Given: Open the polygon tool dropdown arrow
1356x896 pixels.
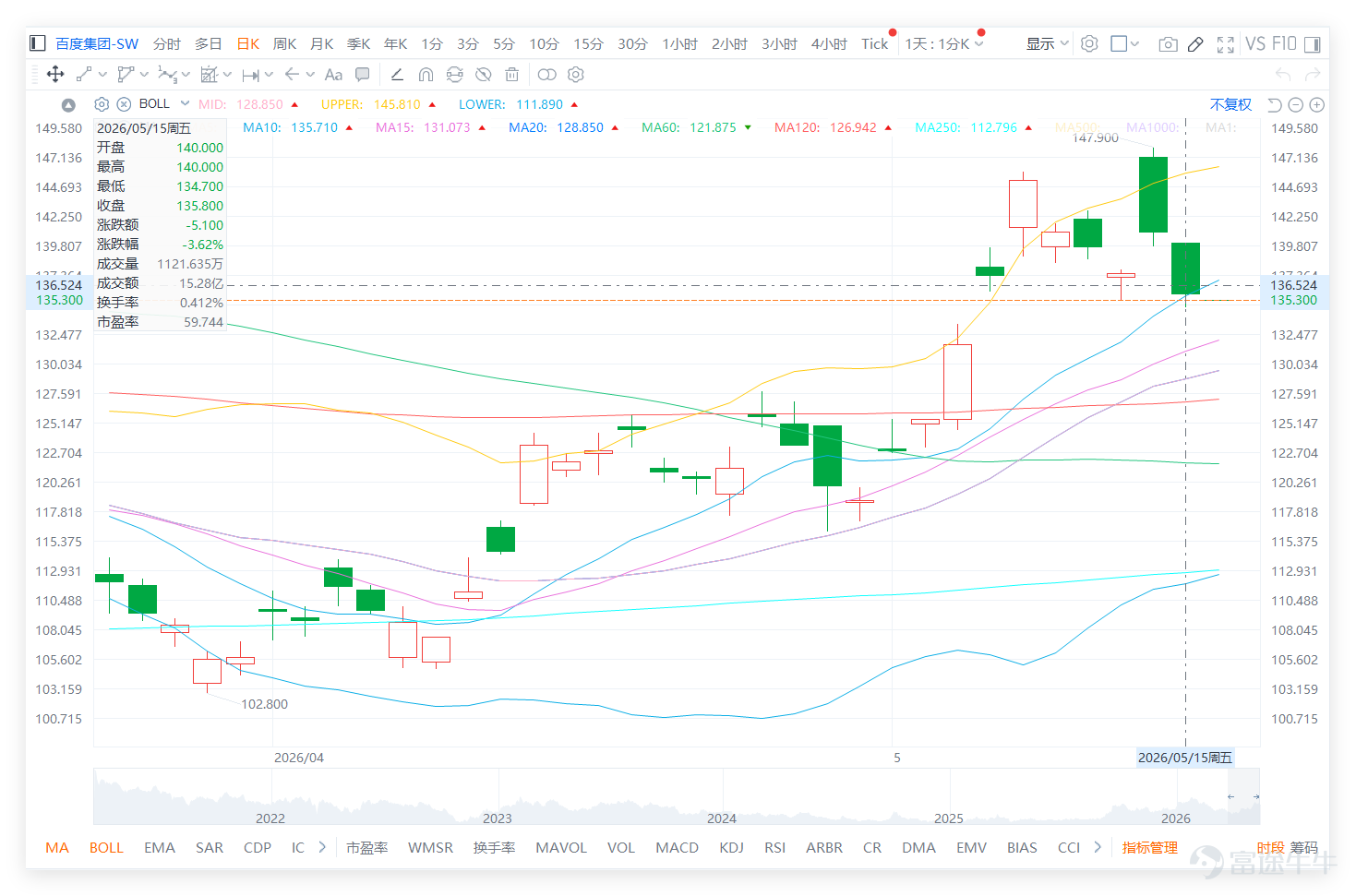Looking at the screenshot, I should (144, 75).
